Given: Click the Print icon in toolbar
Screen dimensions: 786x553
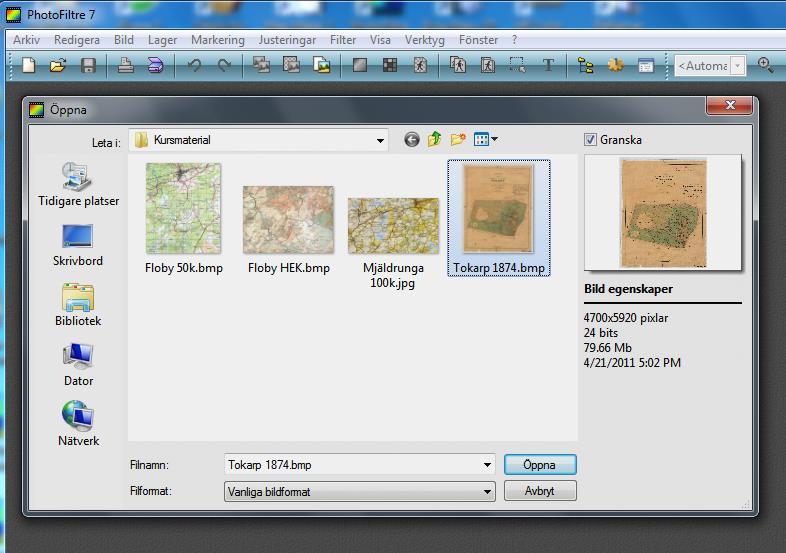Looking at the screenshot, I should pyautogui.click(x=125, y=65).
